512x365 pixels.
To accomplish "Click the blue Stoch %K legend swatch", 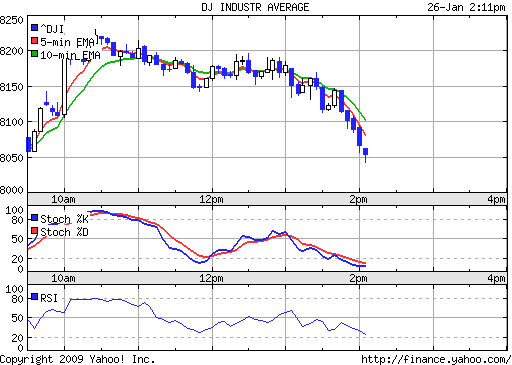I will tap(34, 218).
